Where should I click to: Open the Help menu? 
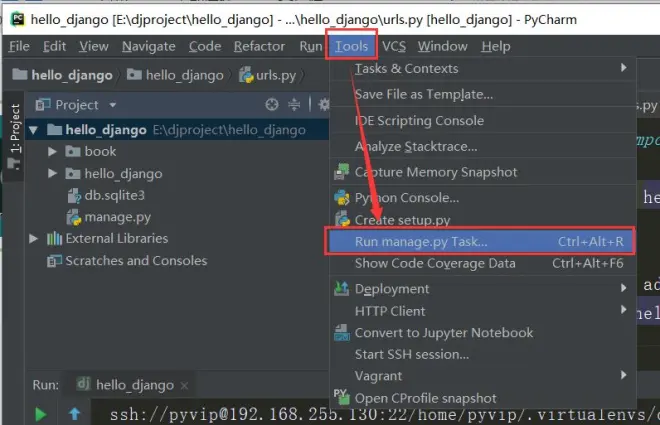click(496, 46)
